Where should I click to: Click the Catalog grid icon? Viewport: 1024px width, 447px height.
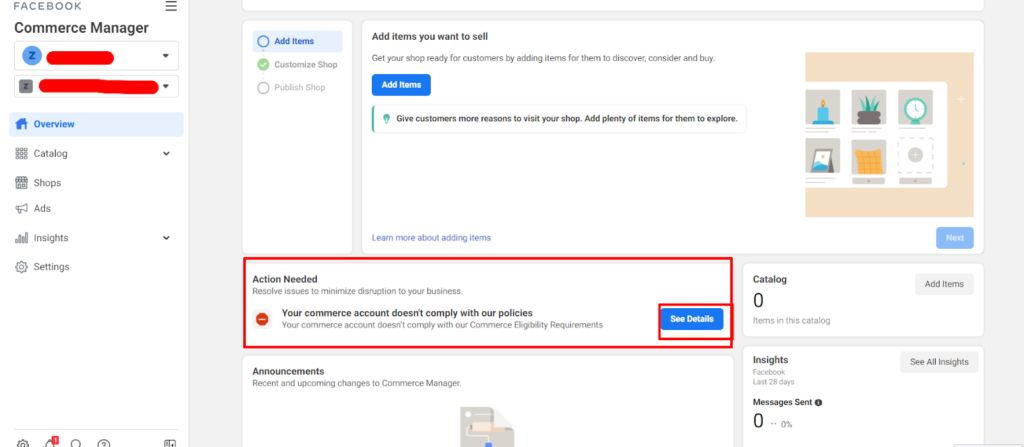[x=22, y=154]
